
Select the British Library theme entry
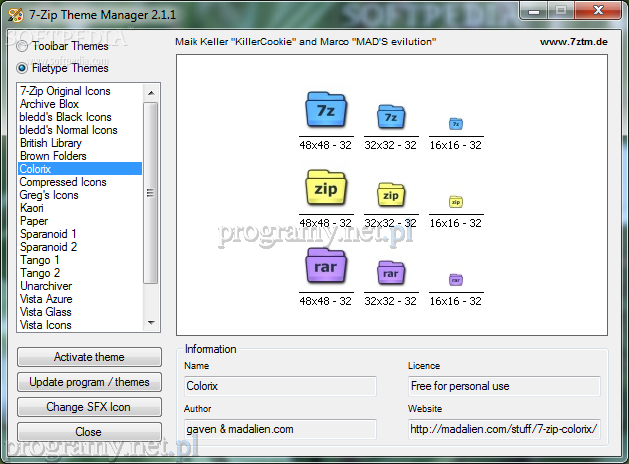(52, 143)
